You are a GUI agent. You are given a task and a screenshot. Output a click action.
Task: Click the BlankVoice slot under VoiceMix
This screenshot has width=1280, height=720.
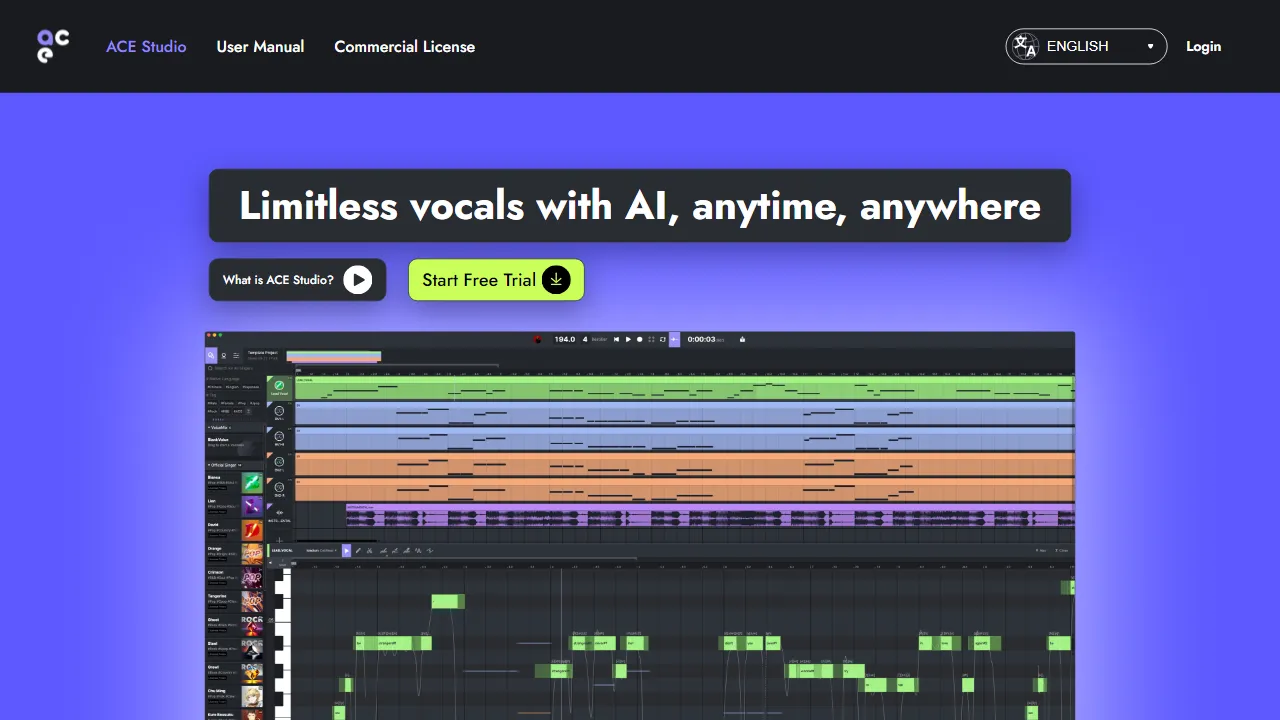234,445
